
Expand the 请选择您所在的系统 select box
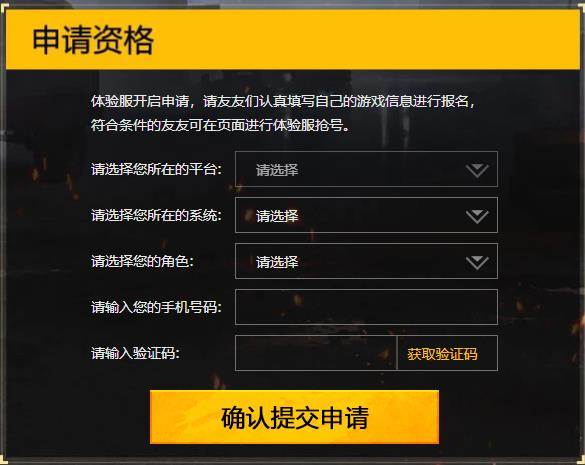point(366,215)
